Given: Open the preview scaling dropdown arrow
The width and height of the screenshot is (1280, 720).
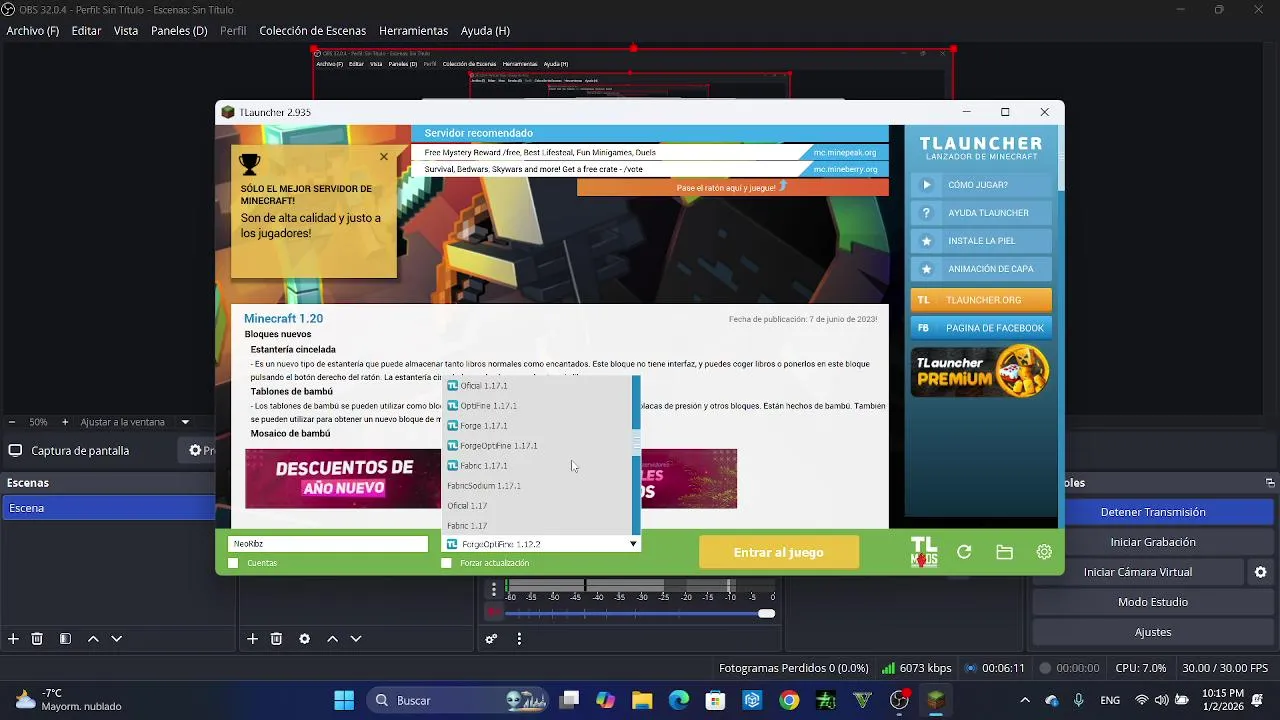Looking at the screenshot, I should 185,422.
